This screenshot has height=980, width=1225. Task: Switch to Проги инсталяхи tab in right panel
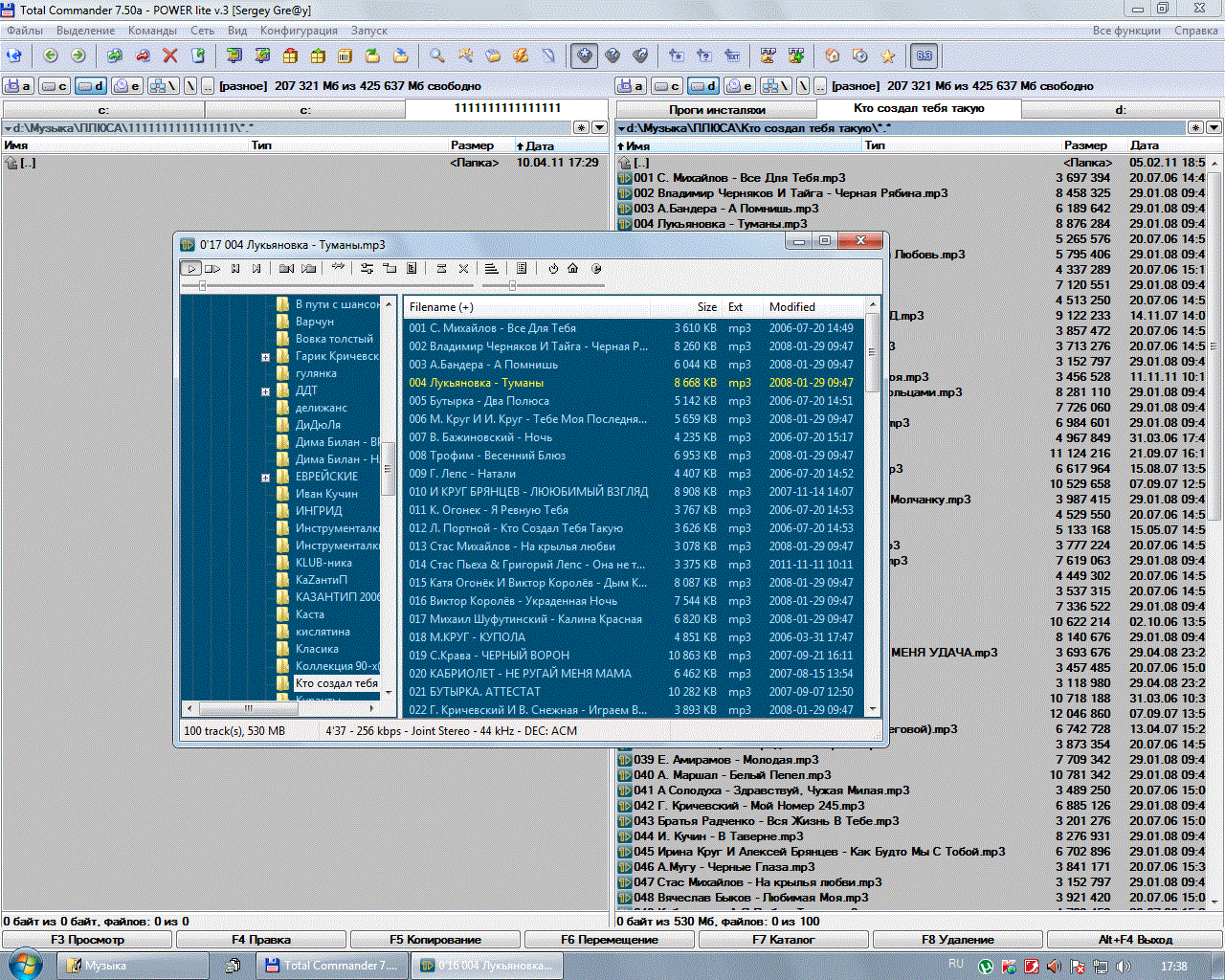click(x=717, y=110)
